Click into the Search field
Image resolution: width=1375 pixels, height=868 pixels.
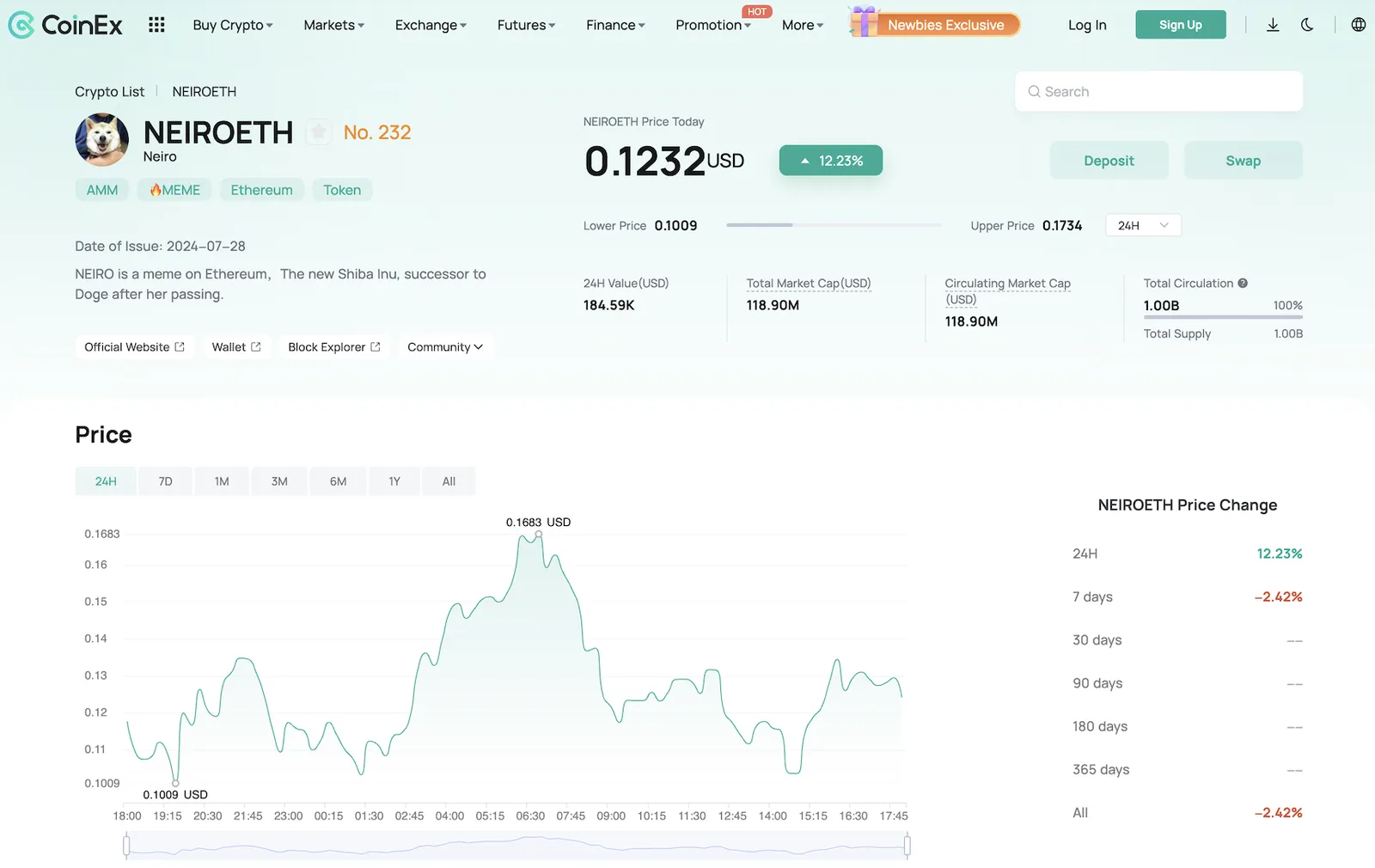1158,92
